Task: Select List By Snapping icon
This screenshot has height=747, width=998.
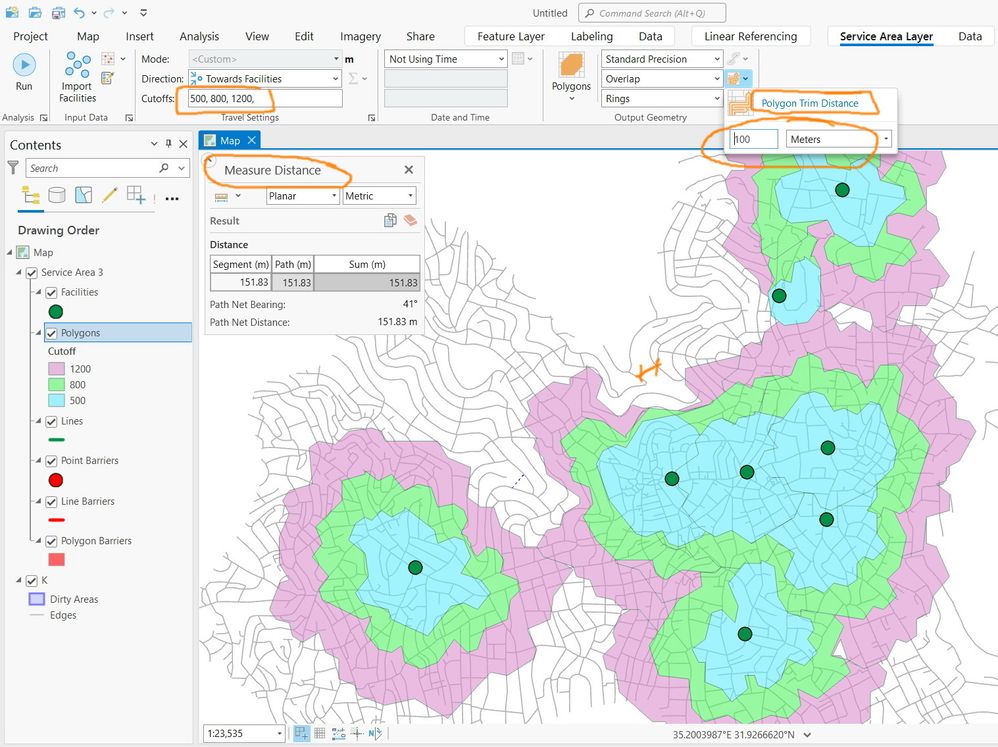Action: tap(136, 195)
